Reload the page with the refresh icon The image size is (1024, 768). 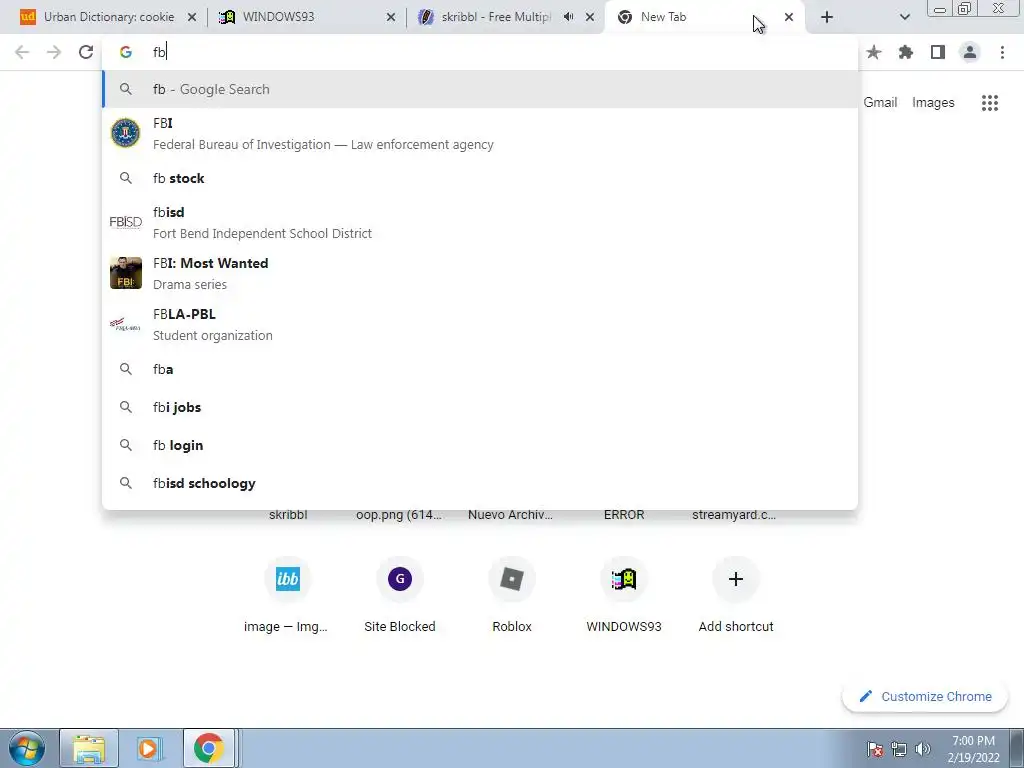pyautogui.click(x=86, y=52)
